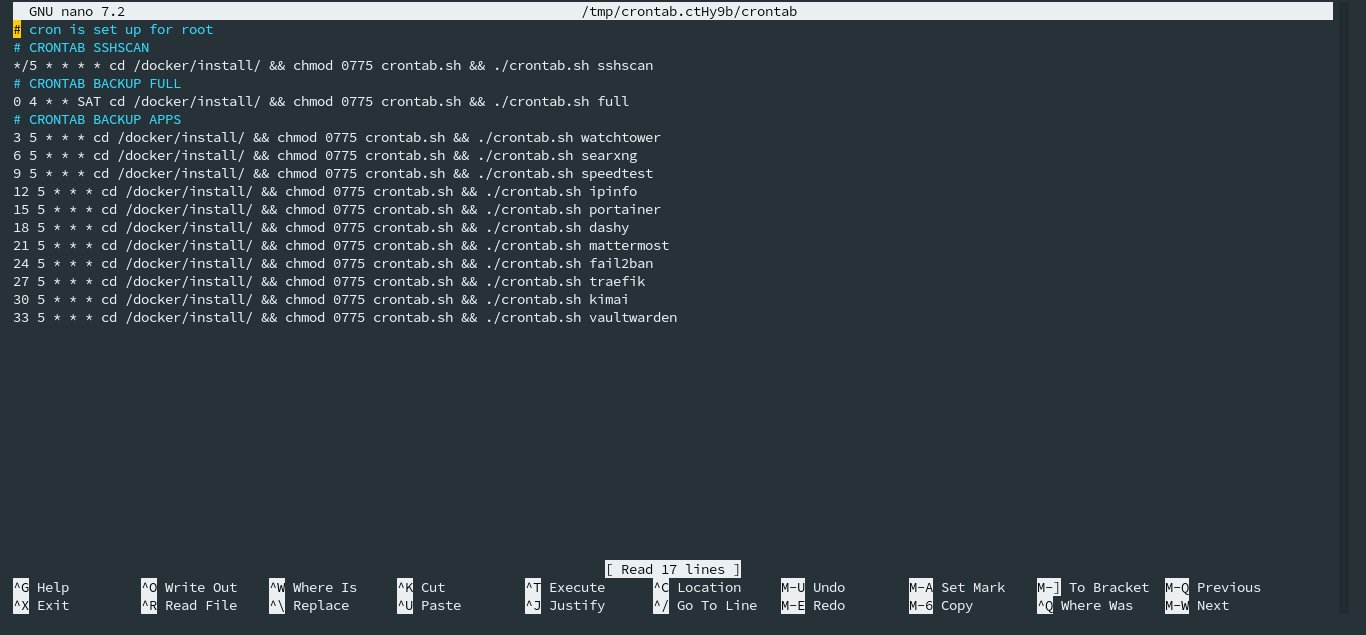Viewport: 1366px width, 635px height.
Task: Place cursor on '# CRONTAB BACKUP FULL' comment
Action: pyautogui.click(x=97, y=83)
